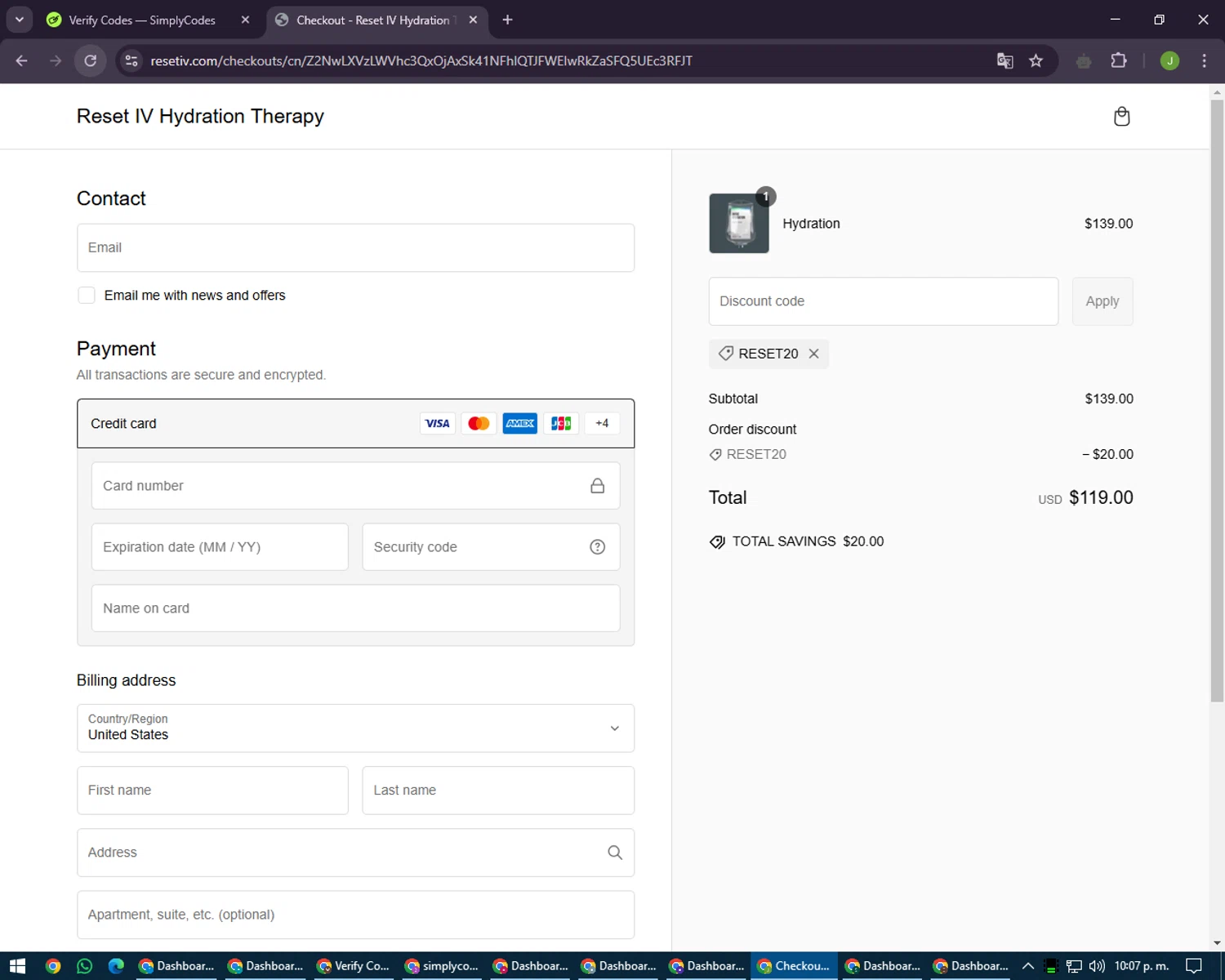Apply the discount code
This screenshot has height=980, width=1225.
click(x=1102, y=301)
